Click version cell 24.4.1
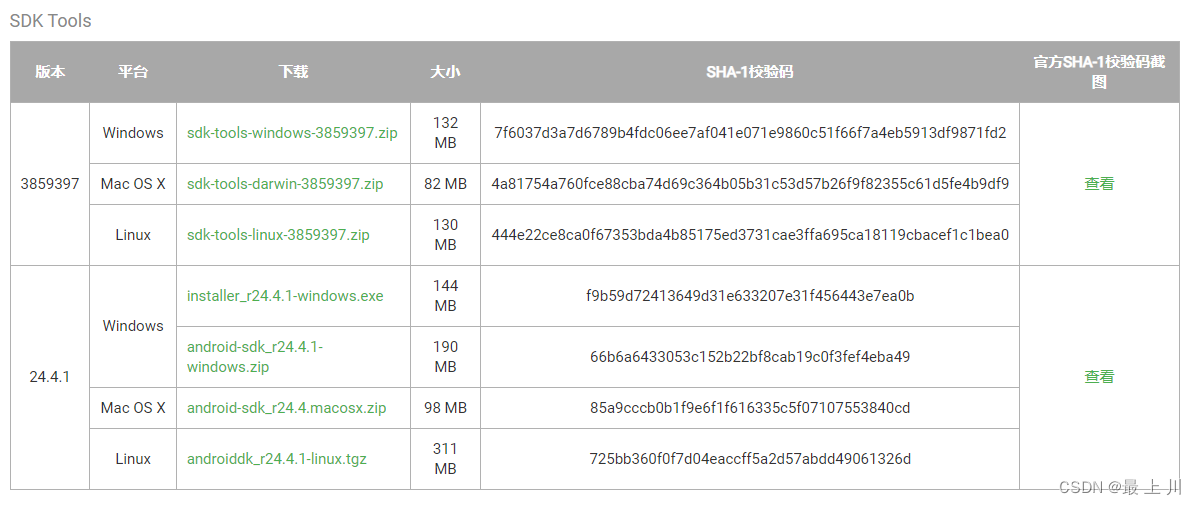The height and width of the screenshot is (505, 1196). click(x=50, y=377)
